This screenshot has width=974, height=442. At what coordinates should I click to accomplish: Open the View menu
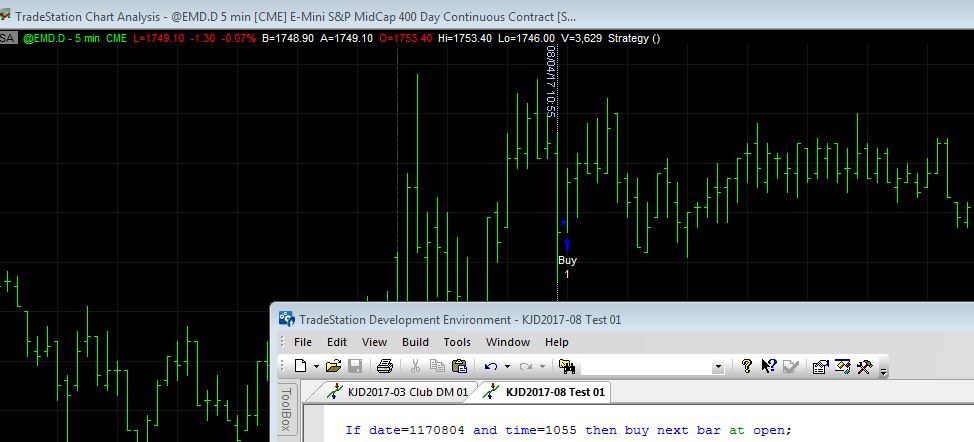374,342
